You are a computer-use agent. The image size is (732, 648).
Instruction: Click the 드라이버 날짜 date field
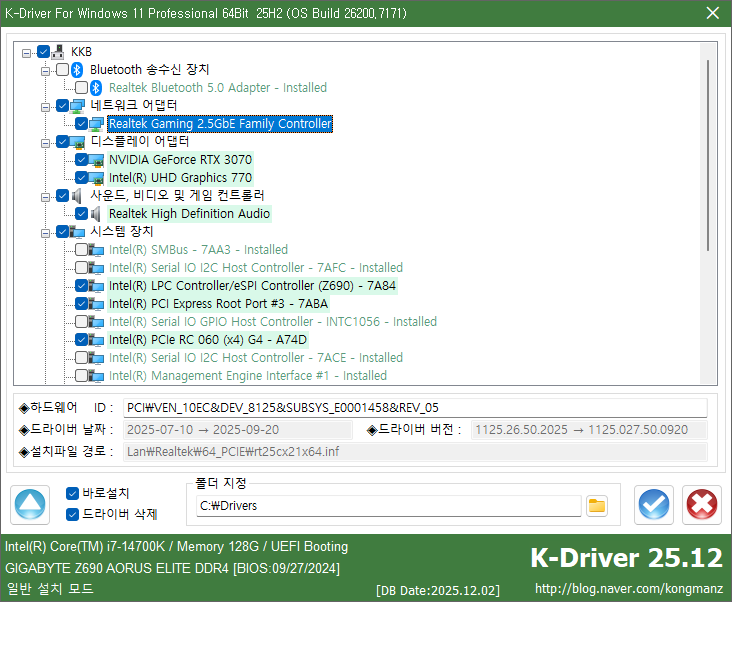[238, 430]
